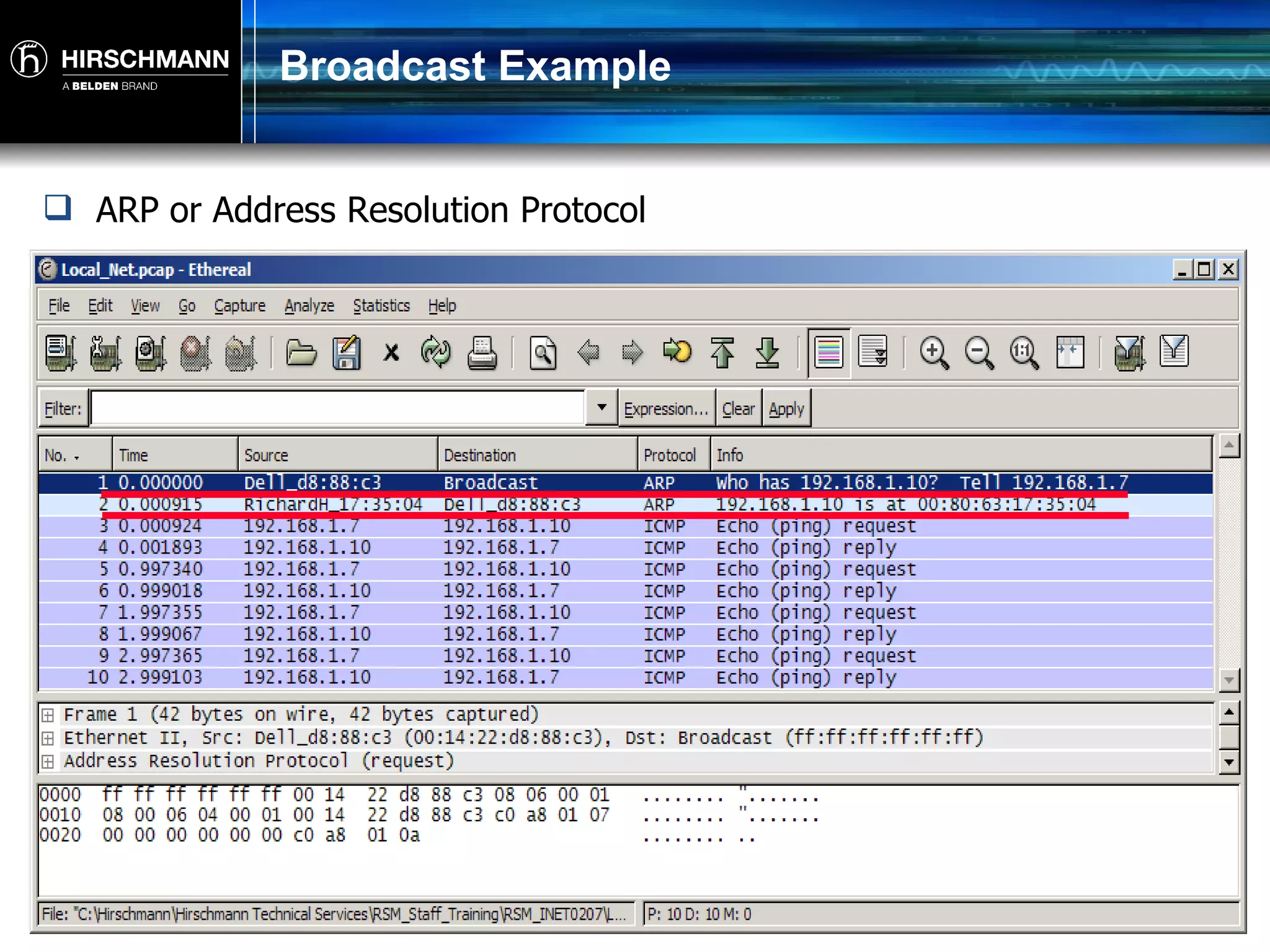Sort by Source column header

click(337, 455)
